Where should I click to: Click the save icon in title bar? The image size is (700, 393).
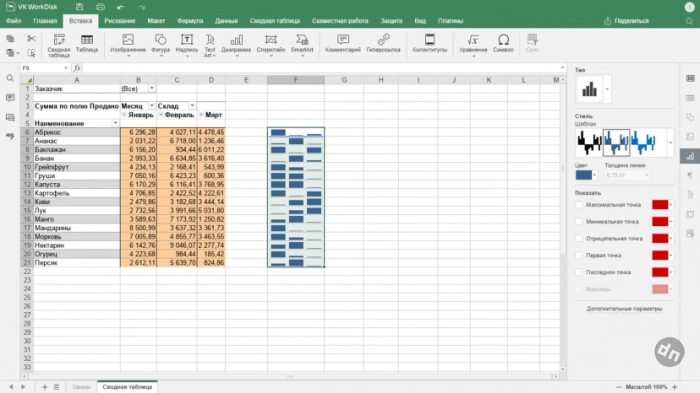pyautogui.click(x=79, y=7)
